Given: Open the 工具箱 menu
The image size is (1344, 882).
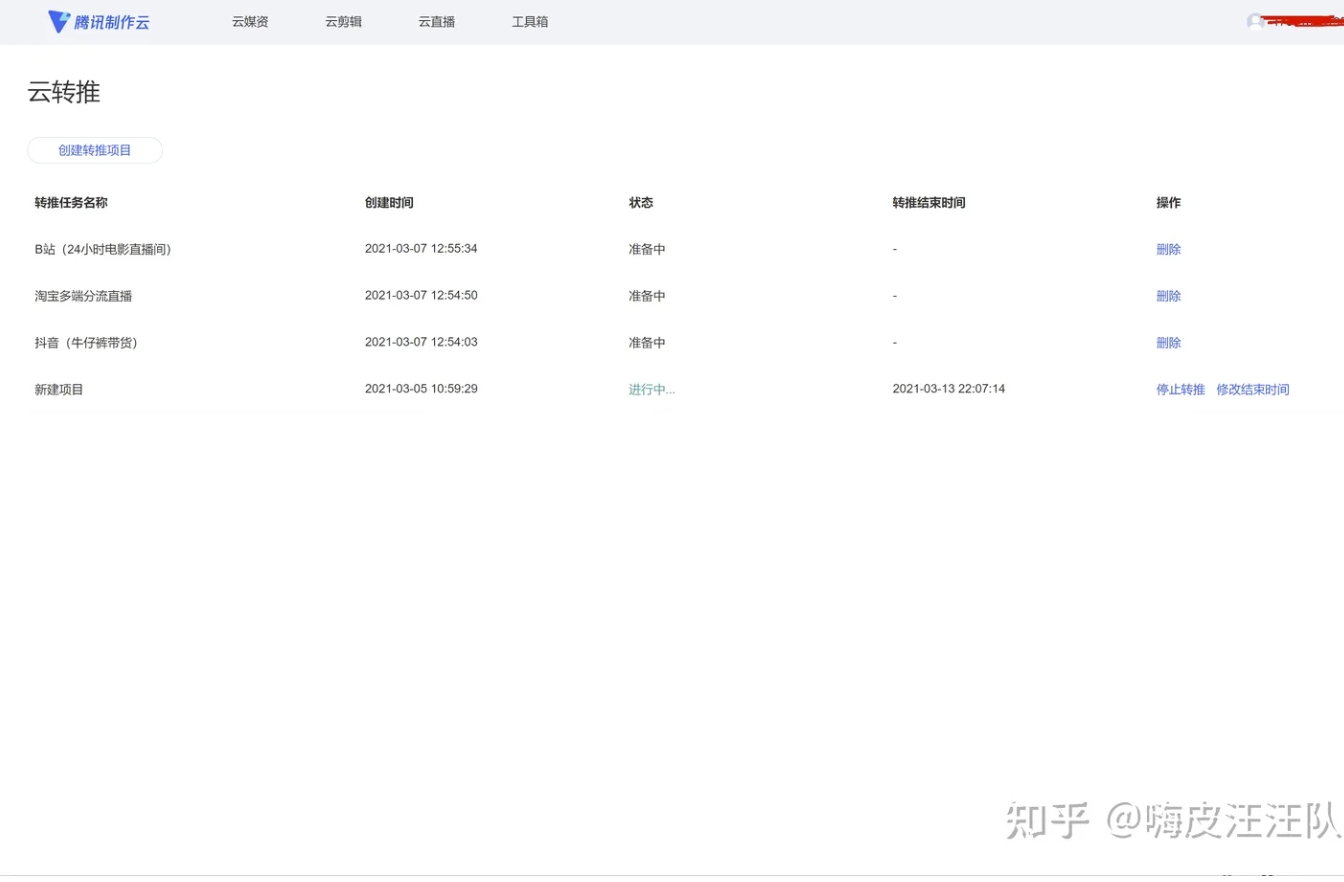Looking at the screenshot, I should click(530, 22).
